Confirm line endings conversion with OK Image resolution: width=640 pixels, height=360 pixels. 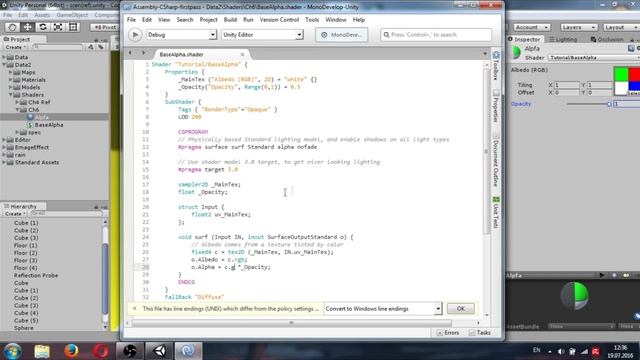(x=460, y=309)
